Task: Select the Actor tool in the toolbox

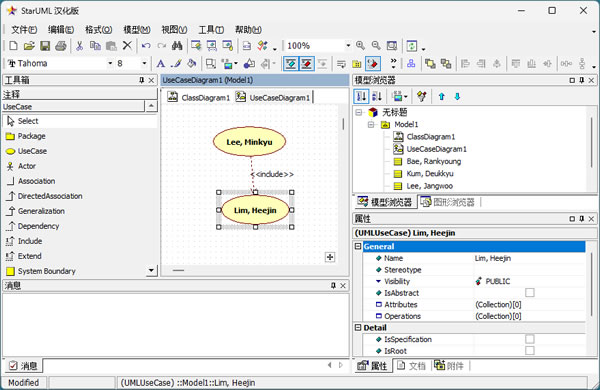Action: coord(79,166)
